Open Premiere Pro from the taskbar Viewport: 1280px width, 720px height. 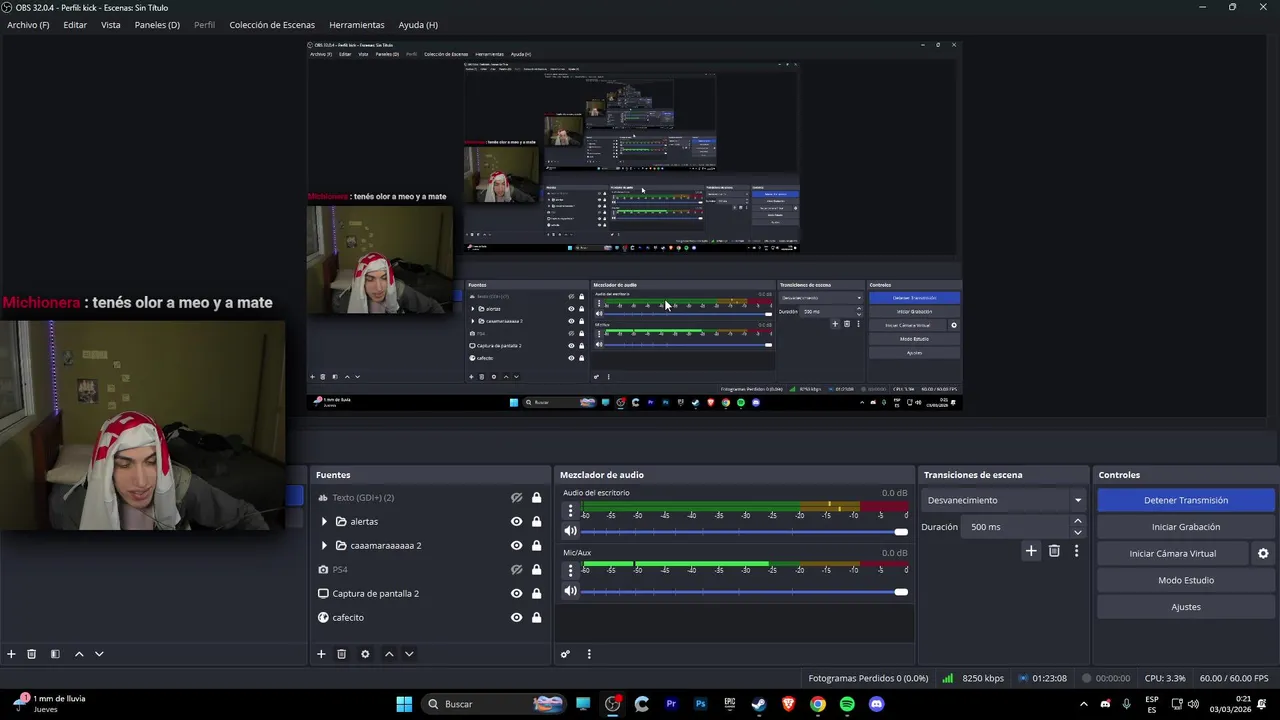(671, 704)
